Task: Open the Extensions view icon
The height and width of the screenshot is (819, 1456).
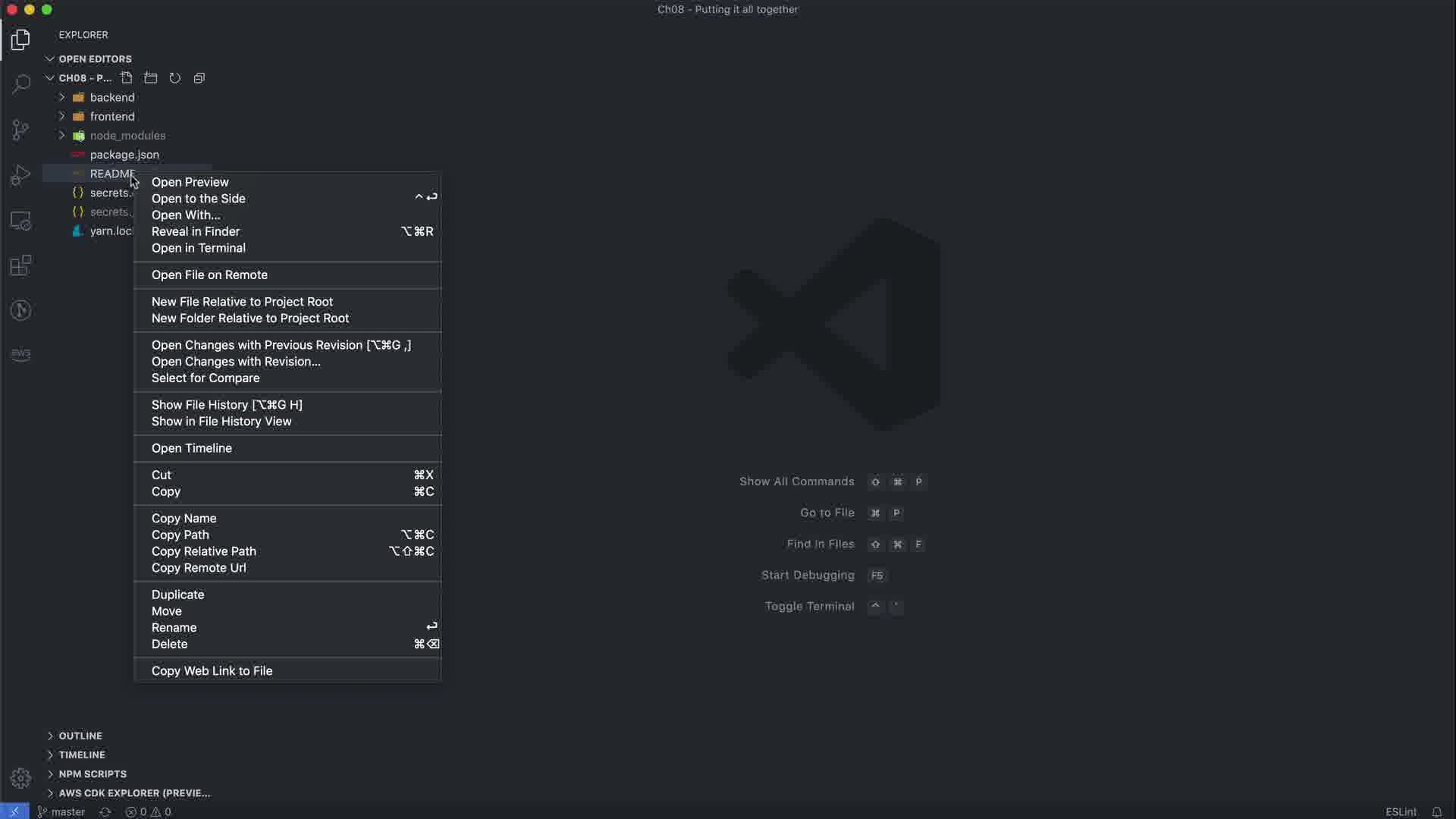Action: coord(20,265)
